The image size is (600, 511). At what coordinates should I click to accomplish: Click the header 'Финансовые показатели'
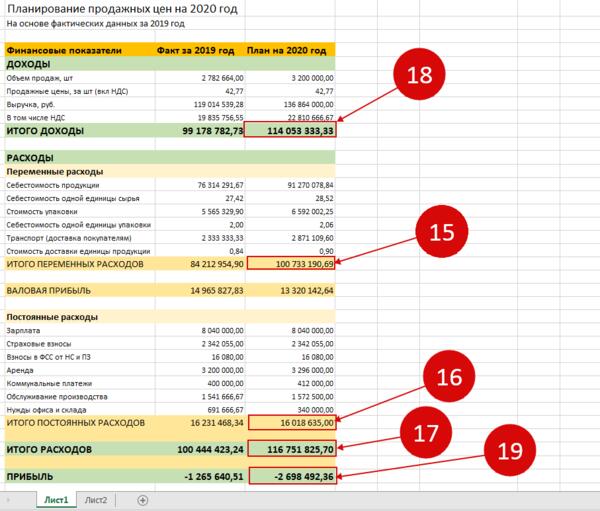(64, 51)
